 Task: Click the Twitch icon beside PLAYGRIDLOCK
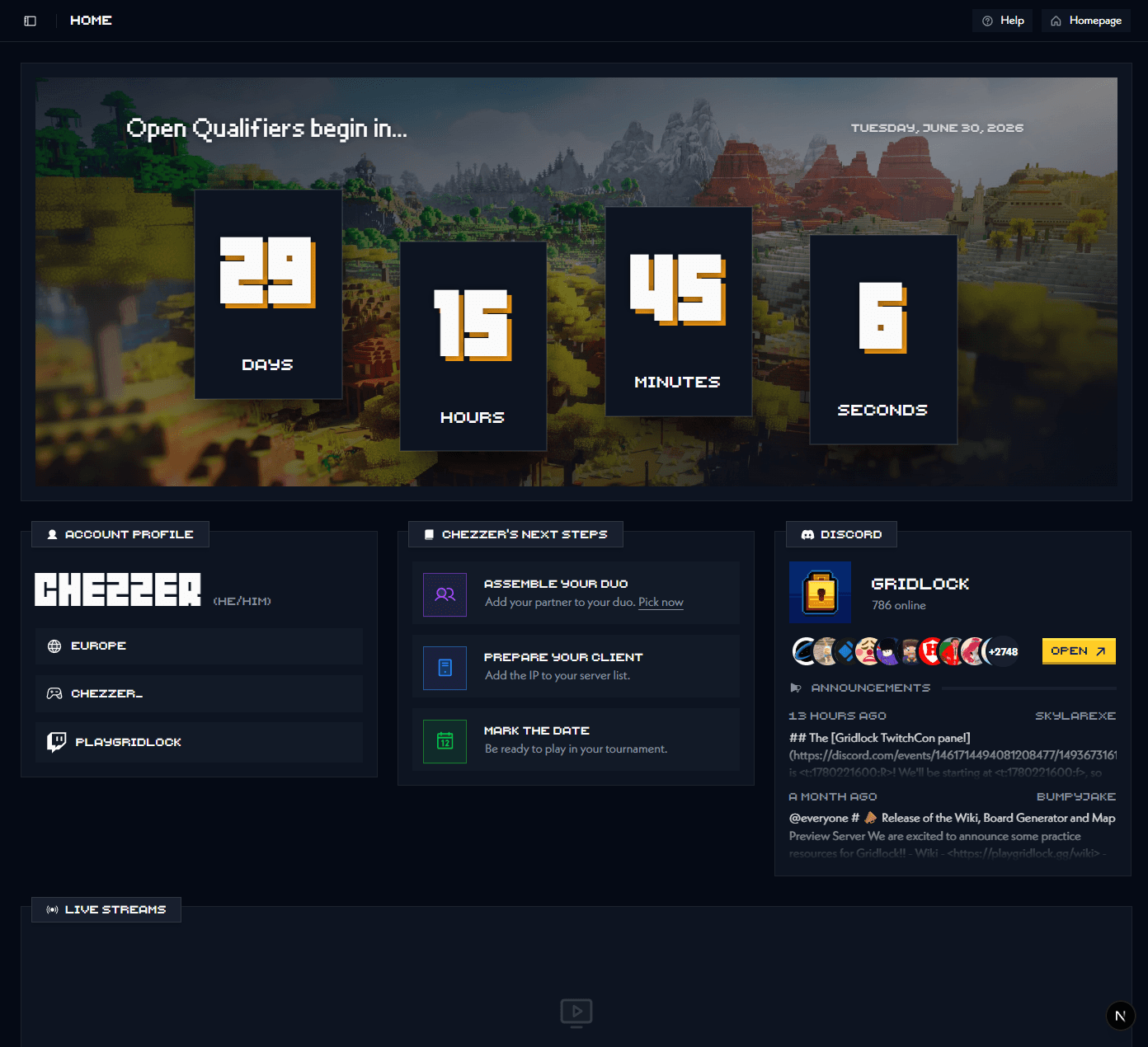click(x=56, y=742)
